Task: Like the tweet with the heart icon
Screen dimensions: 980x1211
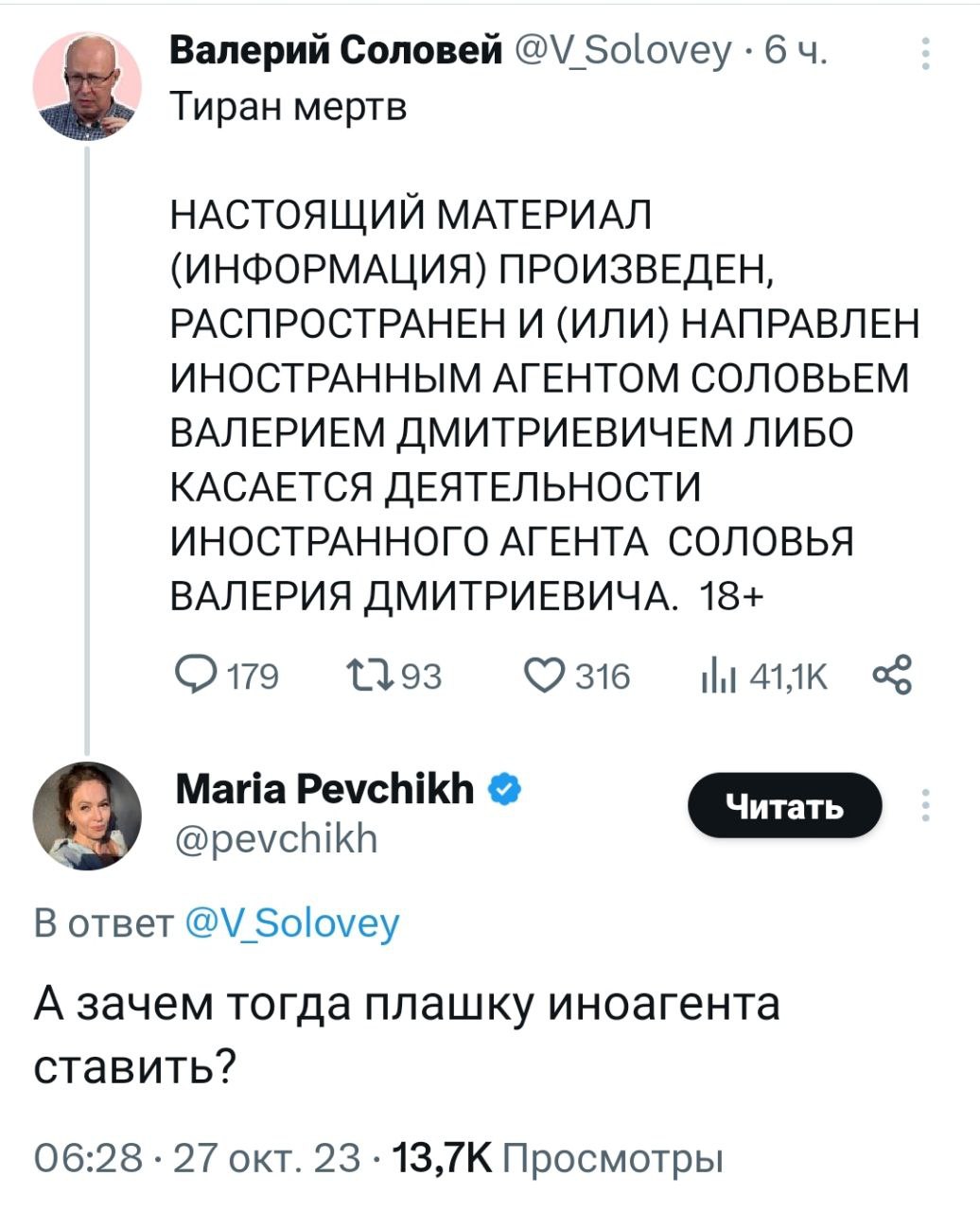Action: pyautogui.click(x=542, y=676)
